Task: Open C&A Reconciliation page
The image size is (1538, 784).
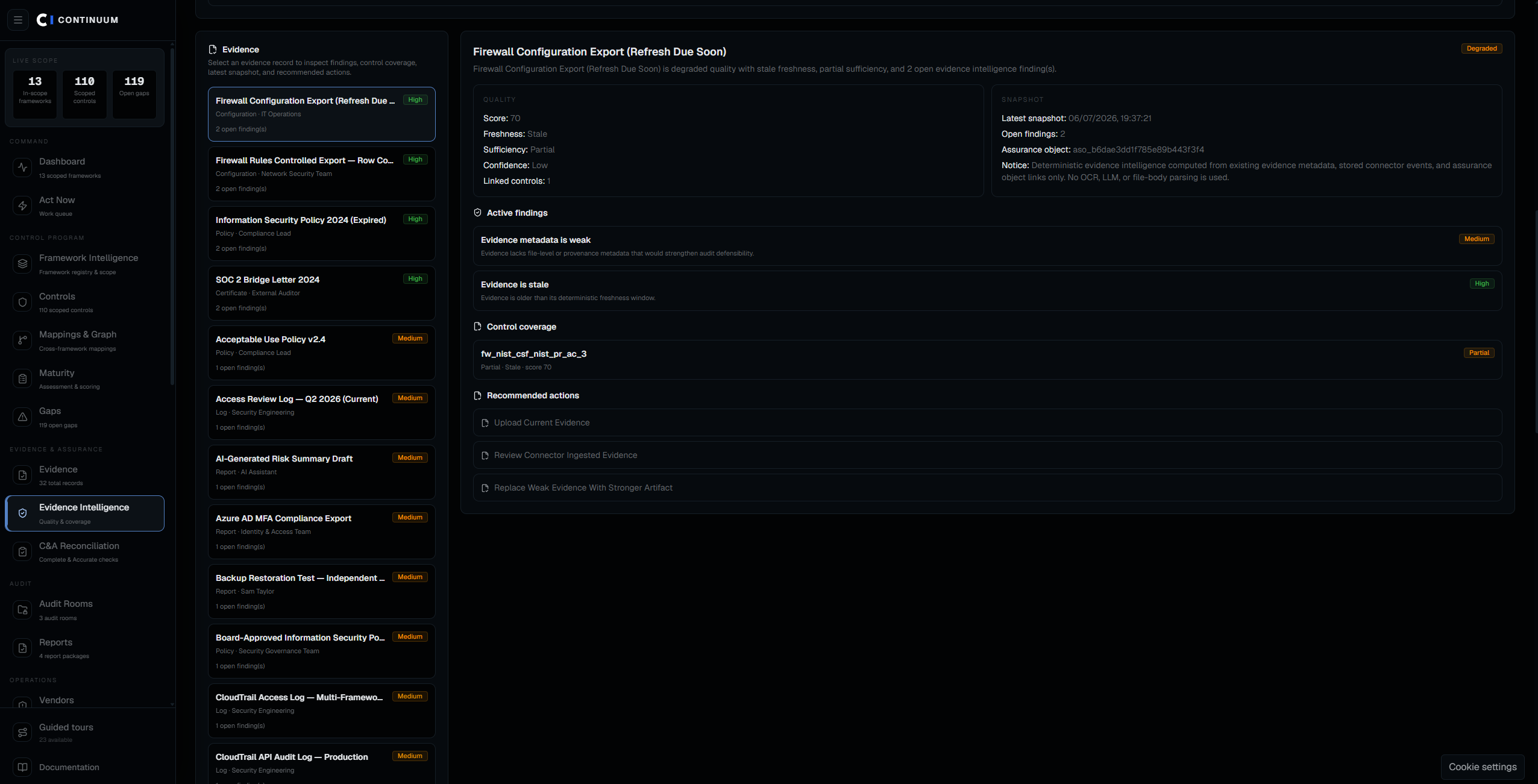Action: 85,552
